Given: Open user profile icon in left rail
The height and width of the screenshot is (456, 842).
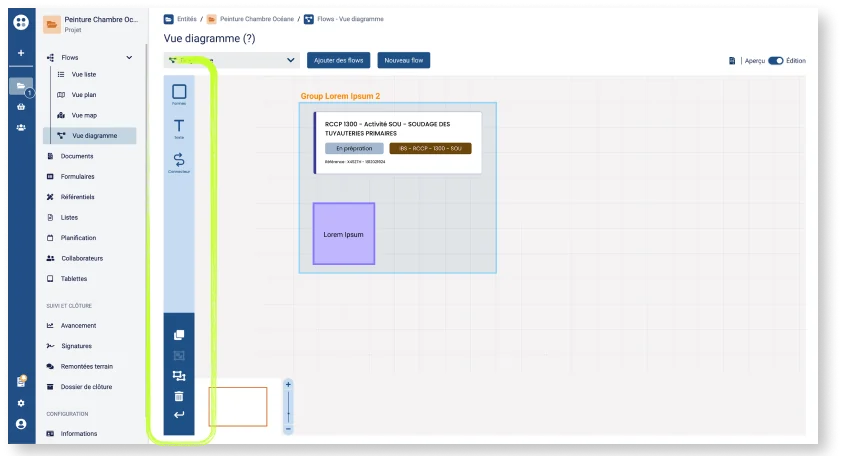Looking at the screenshot, I should tap(21, 424).
